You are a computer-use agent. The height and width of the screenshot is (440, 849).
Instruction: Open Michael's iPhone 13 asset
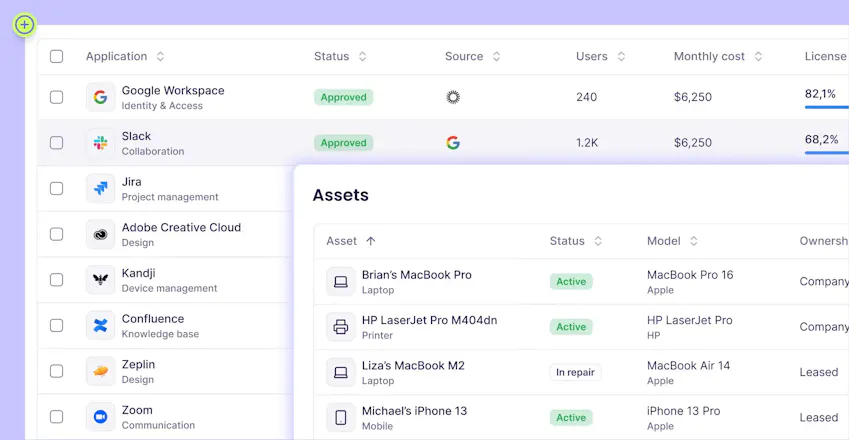click(x=414, y=411)
